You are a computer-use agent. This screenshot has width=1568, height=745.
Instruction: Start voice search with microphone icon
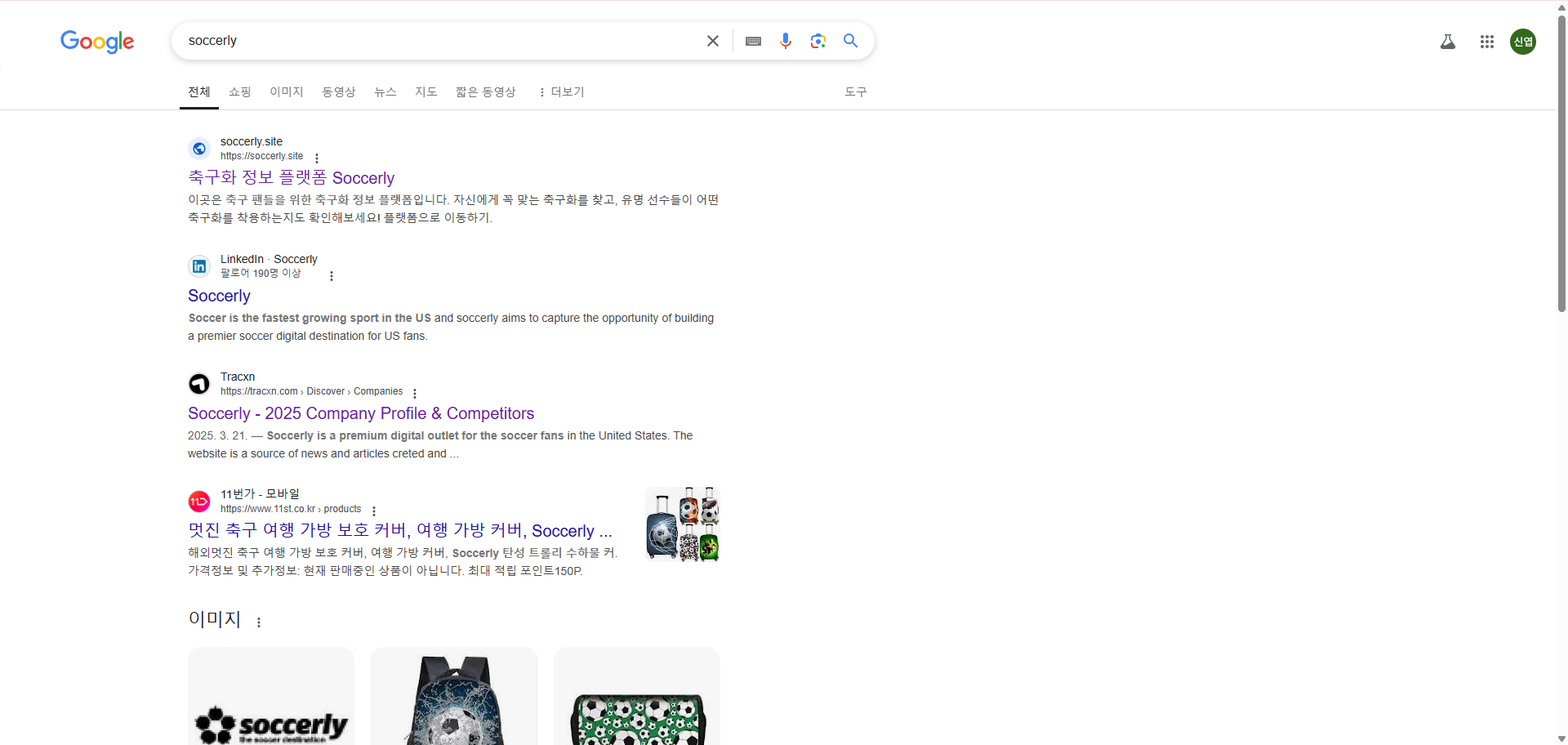786,41
